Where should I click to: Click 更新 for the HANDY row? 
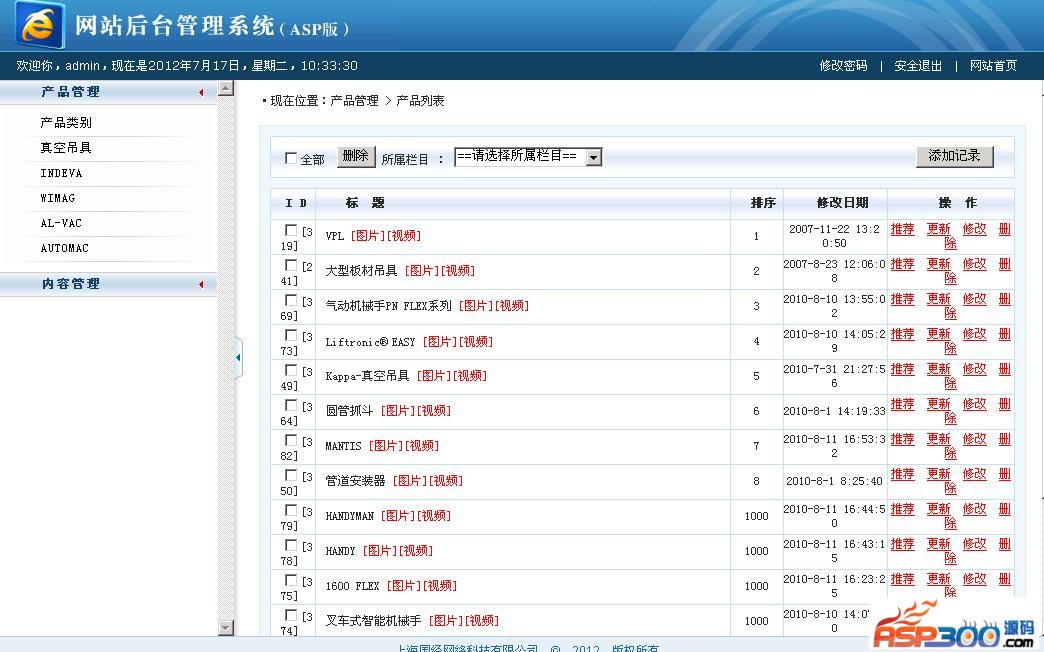coord(939,544)
